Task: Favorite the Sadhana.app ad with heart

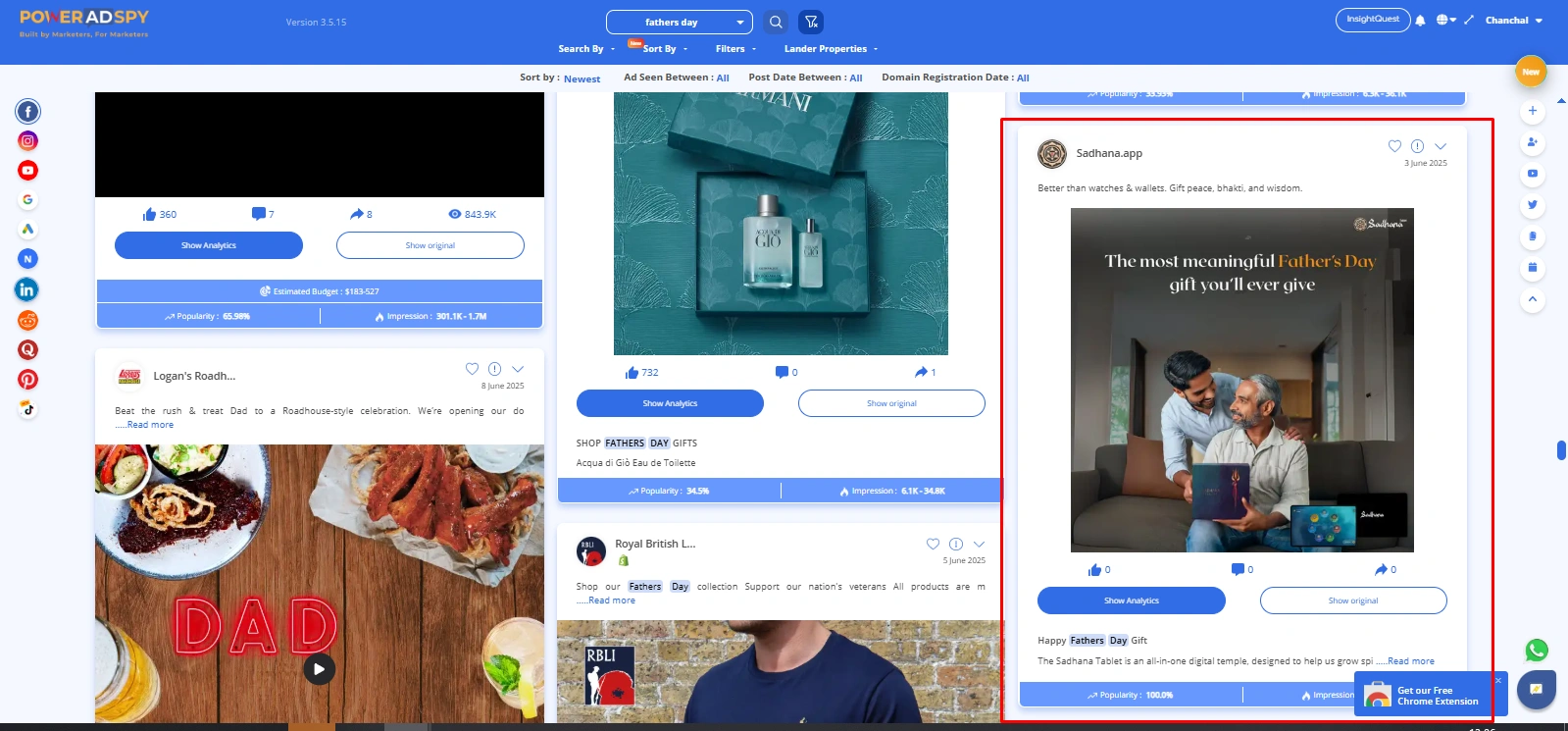Action: 1394,146
